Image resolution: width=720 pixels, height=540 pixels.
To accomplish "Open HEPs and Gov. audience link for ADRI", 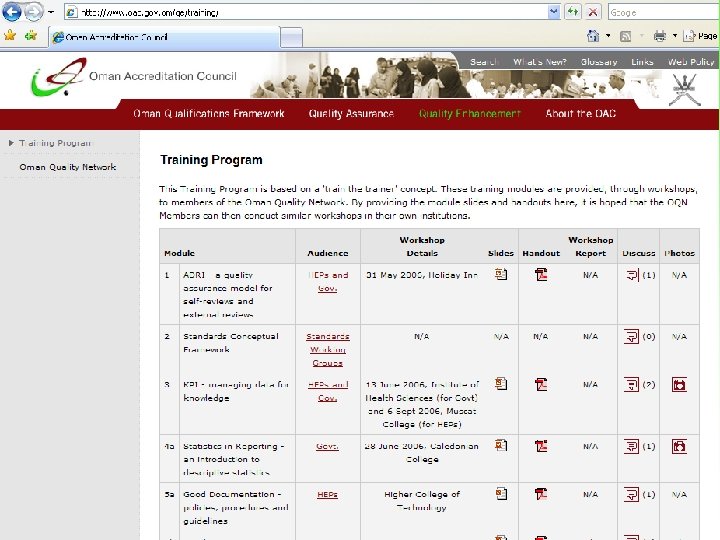I will [328, 281].
